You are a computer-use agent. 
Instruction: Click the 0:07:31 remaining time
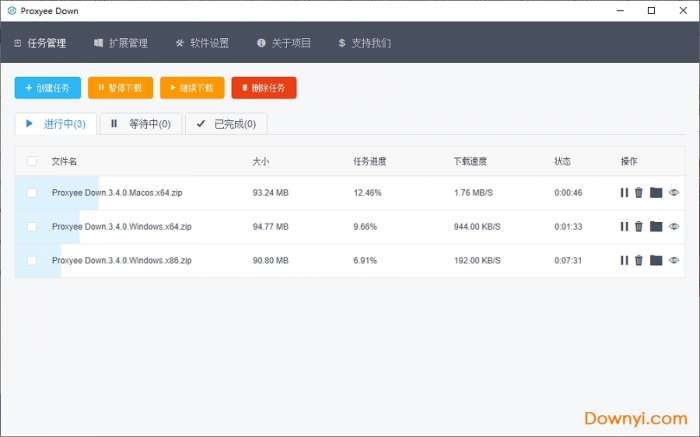pyautogui.click(x=568, y=260)
